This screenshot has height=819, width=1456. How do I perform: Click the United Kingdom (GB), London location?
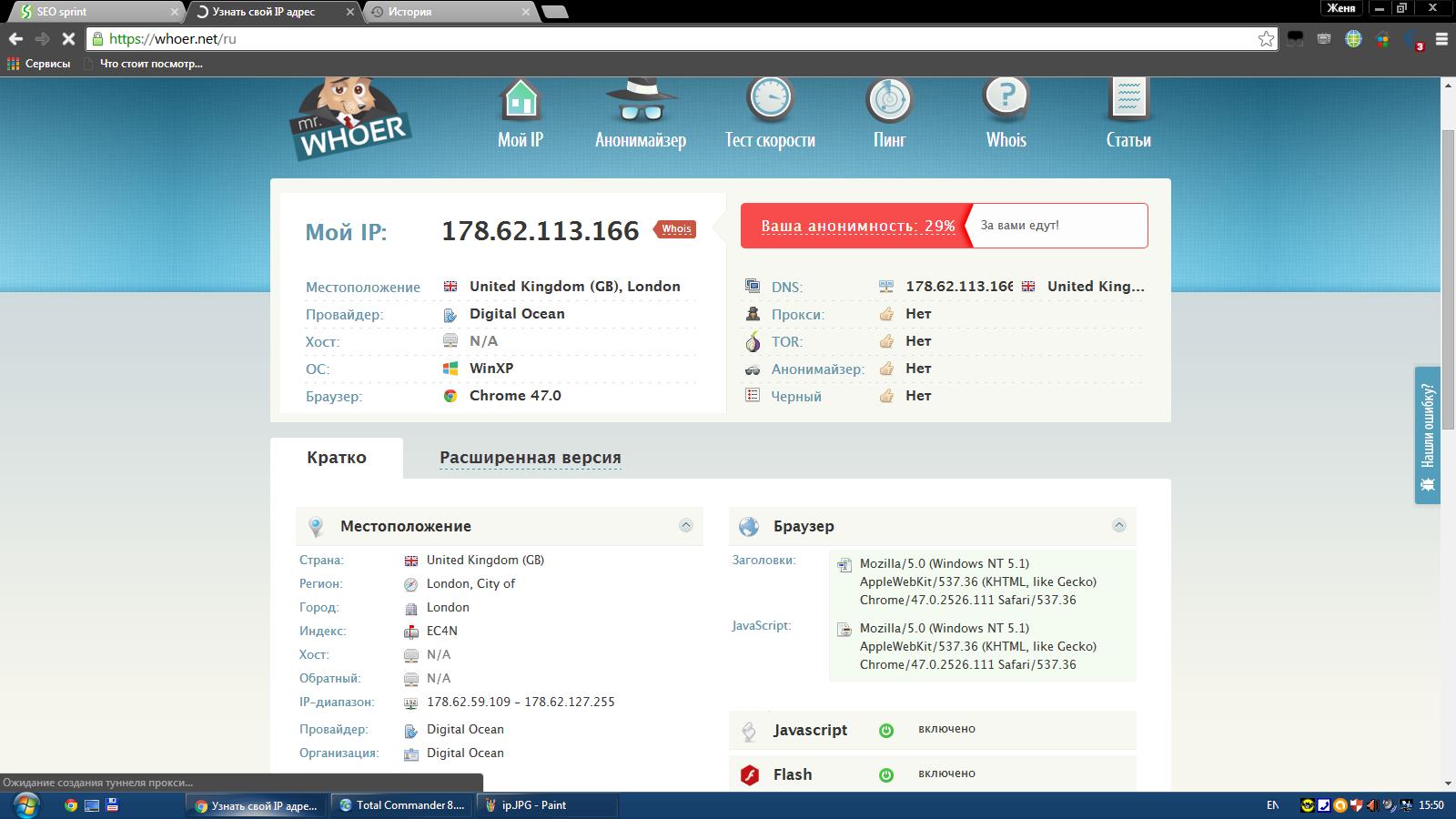click(575, 287)
